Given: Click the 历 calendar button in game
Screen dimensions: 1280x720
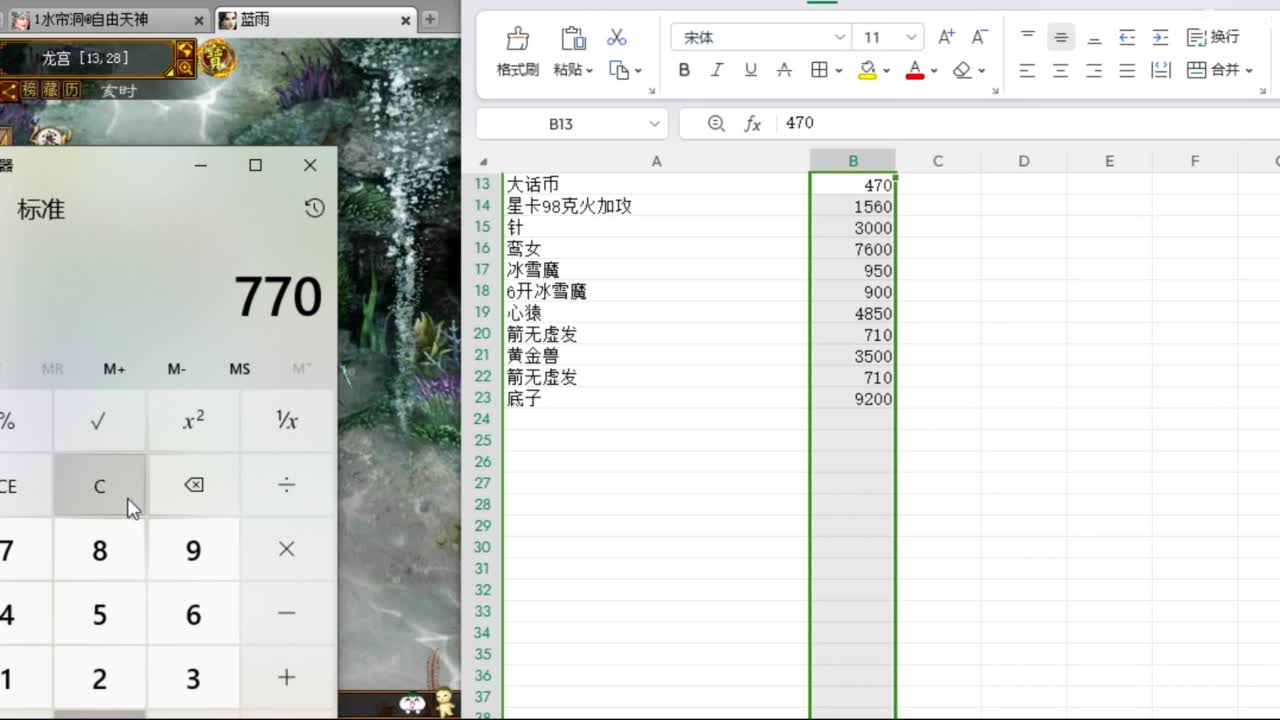Looking at the screenshot, I should pyautogui.click(x=72, y=90).
